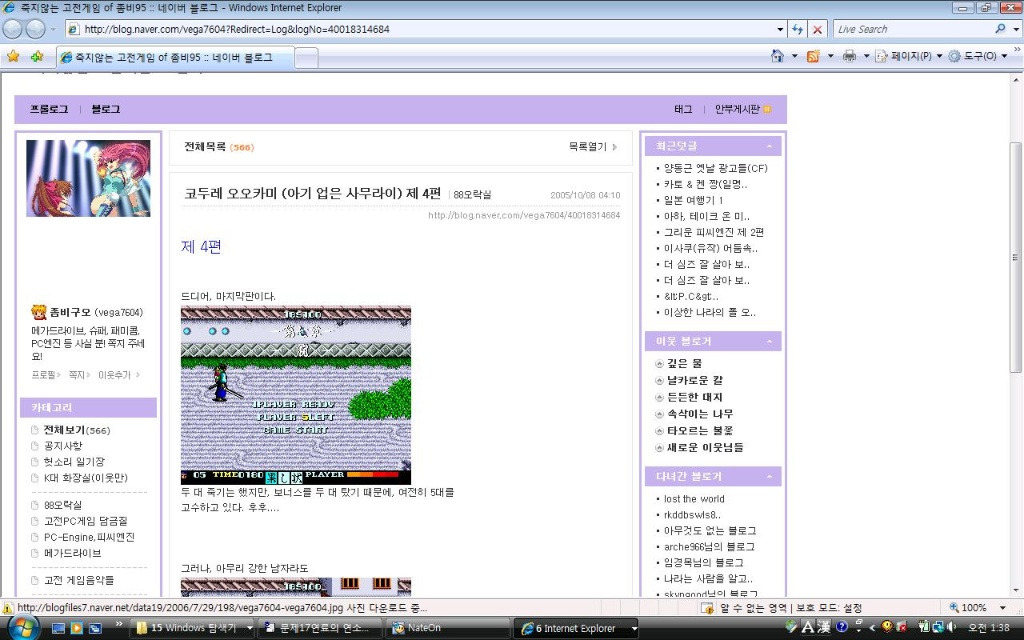Viewport: 1024px width, 640px height.
Task: Open the RSS feeds icon
Action: click(813, 56)
